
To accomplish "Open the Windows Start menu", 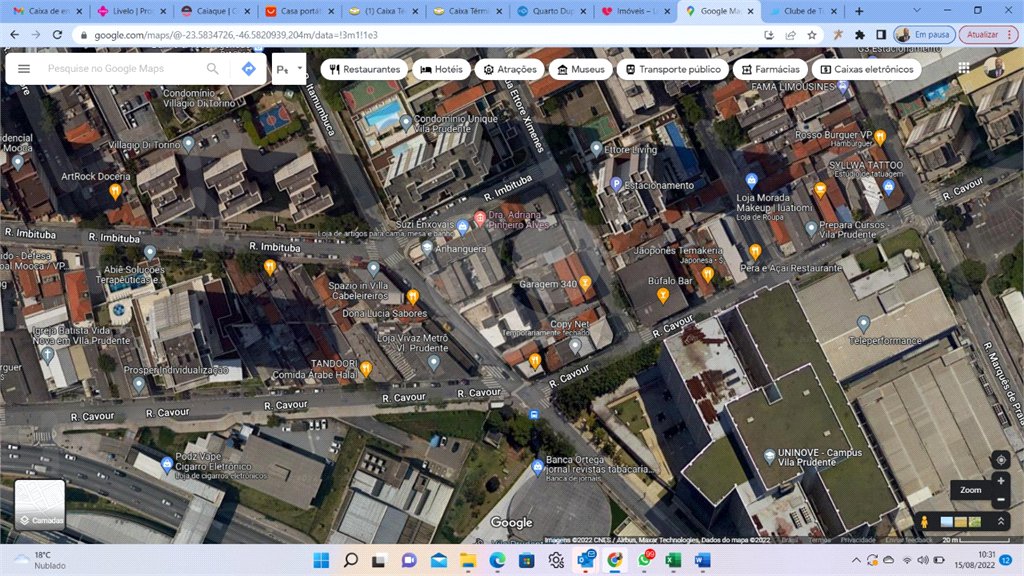I will coord(321,560).
